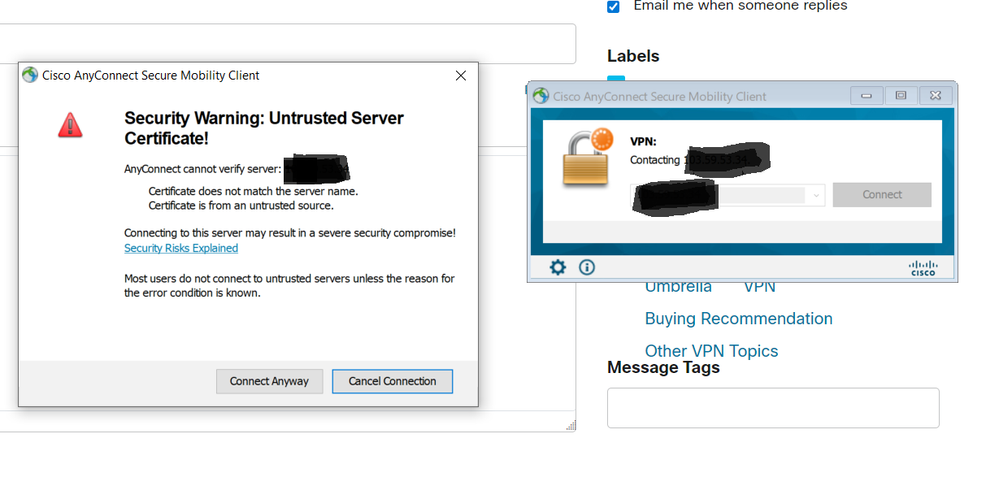
Task: Click the 'VPN:' label in AnyConnect window
Action: point(643,141)
